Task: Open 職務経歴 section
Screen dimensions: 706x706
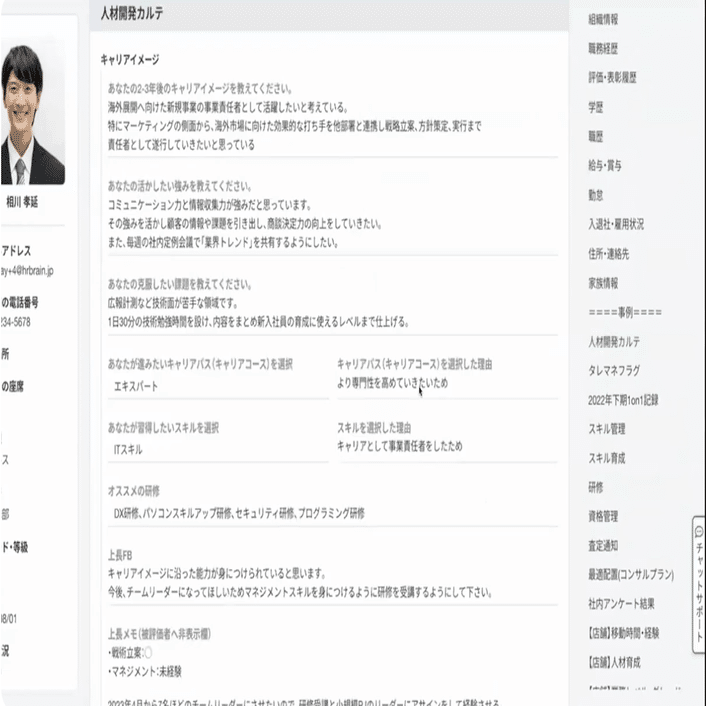Action: [x=603, y=49]
